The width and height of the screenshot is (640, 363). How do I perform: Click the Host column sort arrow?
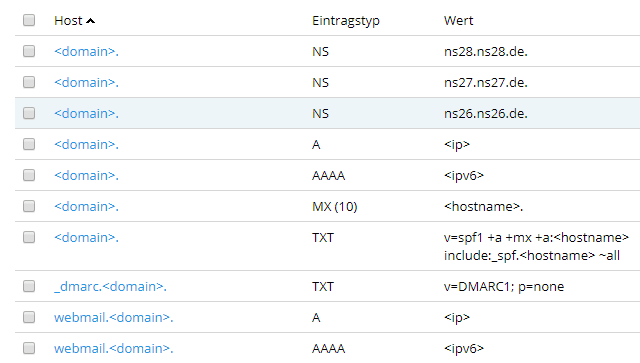(91, 21)
